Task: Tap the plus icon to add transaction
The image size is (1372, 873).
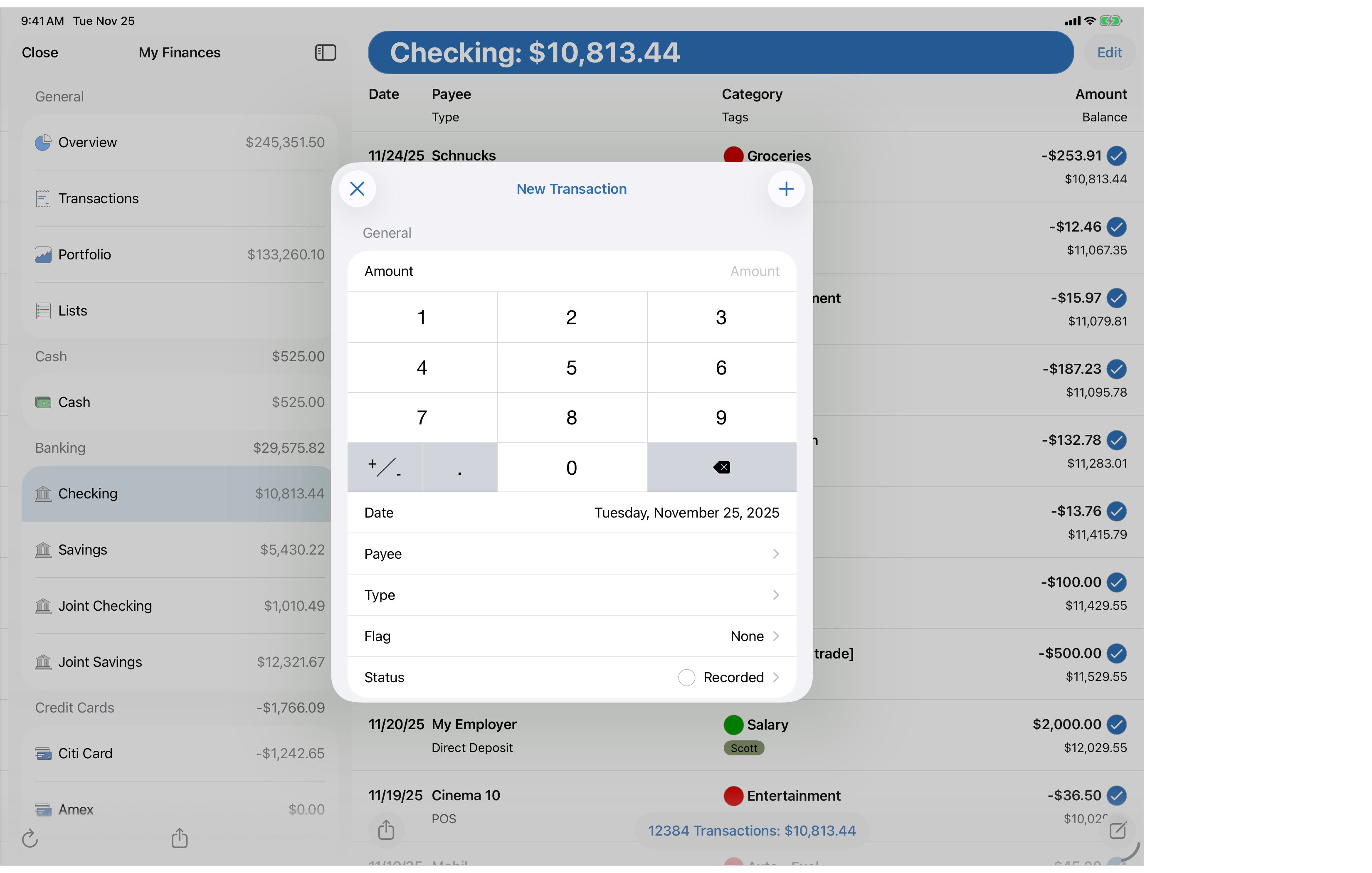Action: pos(786,189)
